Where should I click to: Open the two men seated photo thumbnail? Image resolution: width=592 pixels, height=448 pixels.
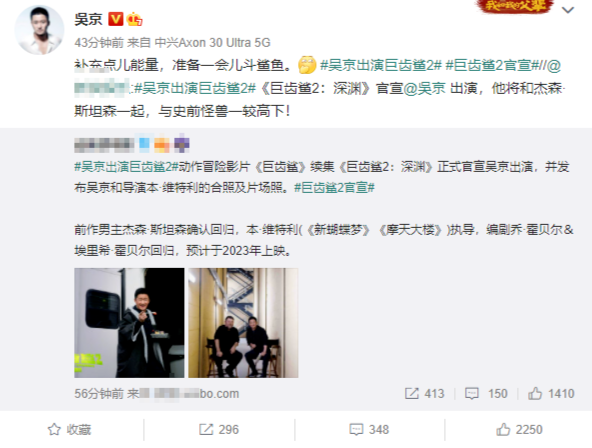pos(243,323)
